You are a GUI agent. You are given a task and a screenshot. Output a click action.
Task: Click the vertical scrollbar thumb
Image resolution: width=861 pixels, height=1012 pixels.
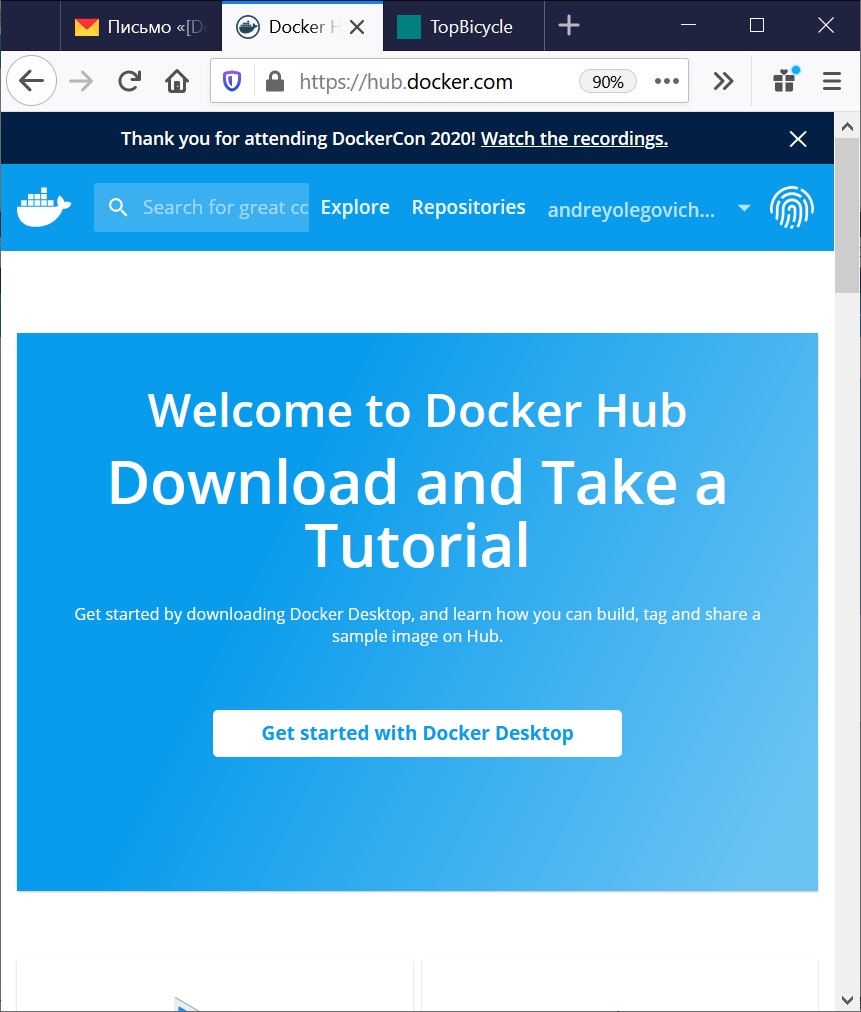[x=847, y=216]
